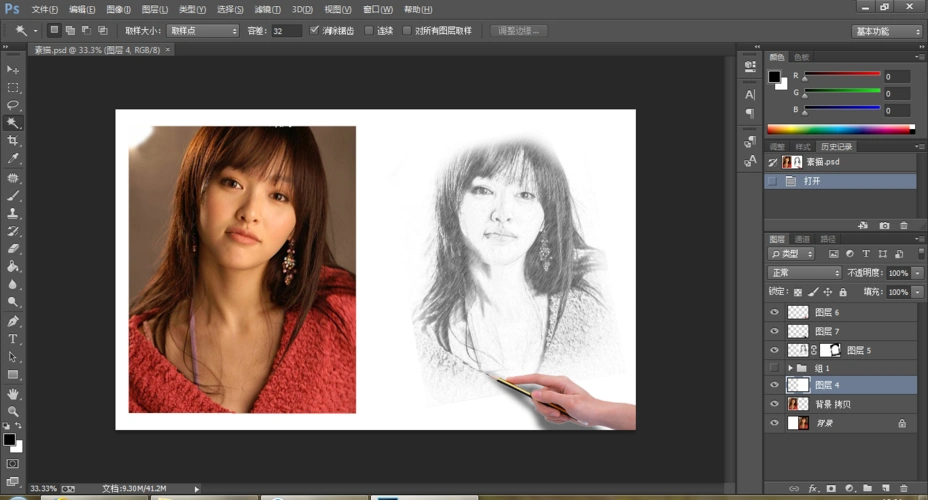
Task: Switch to the 路径 paths tab
Action: (x=828, y=239)
